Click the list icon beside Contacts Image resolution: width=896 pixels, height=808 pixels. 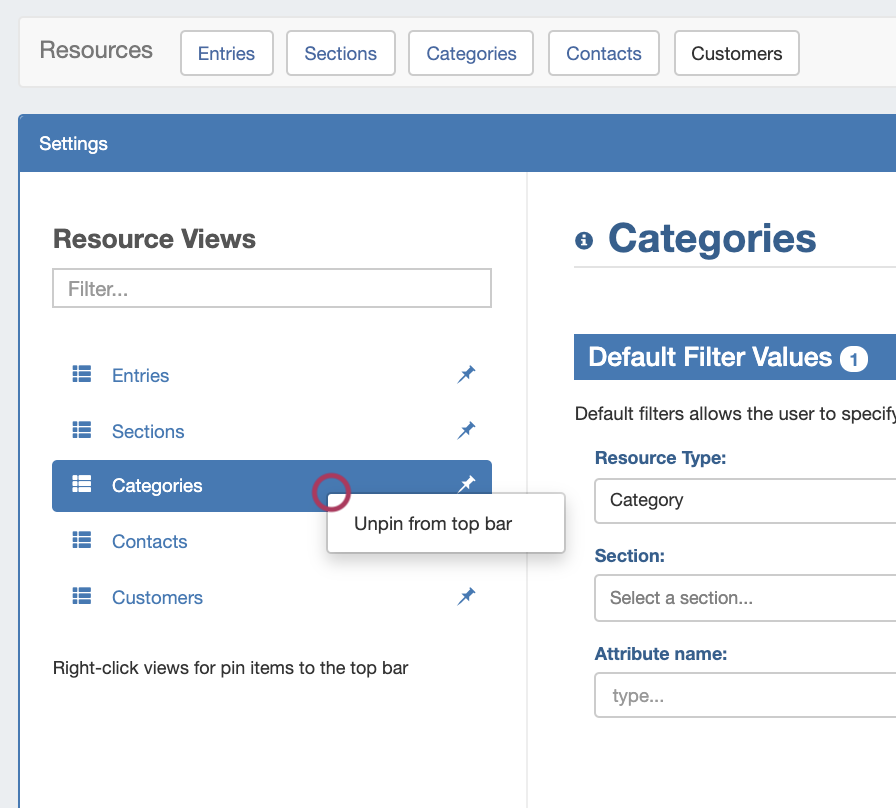[x=82, y=541]
